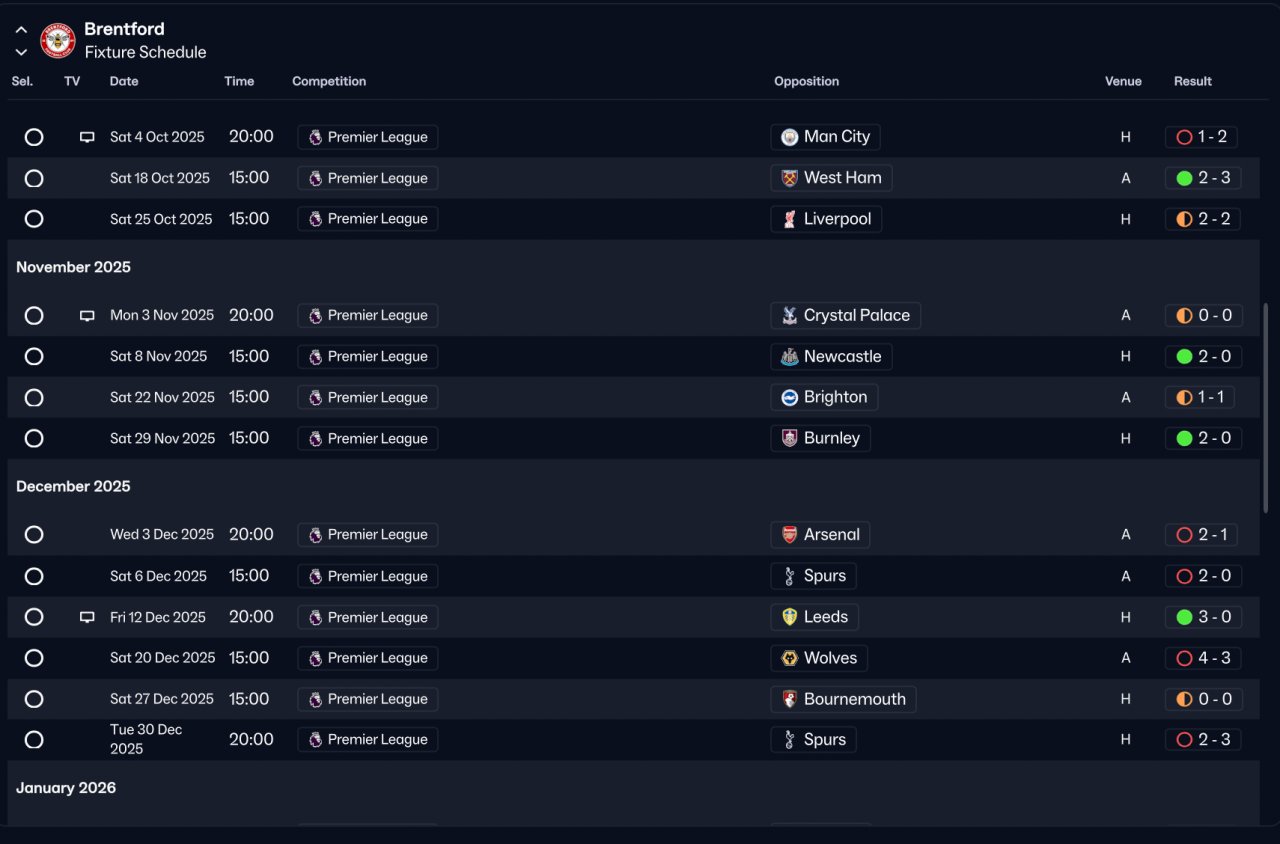Select the West Ham fixture radio button

[x=34, y=178]
